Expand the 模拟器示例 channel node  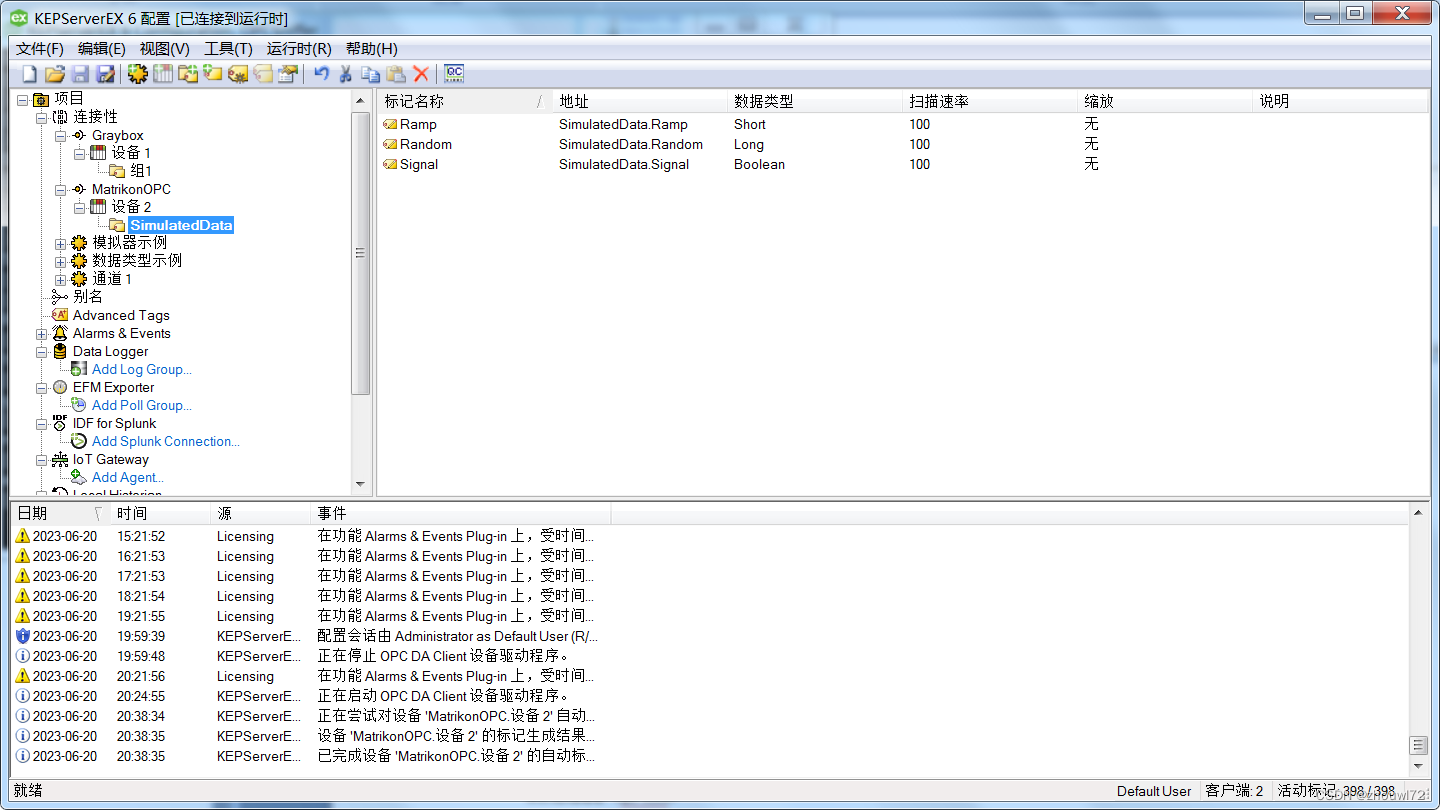point(60,241)
